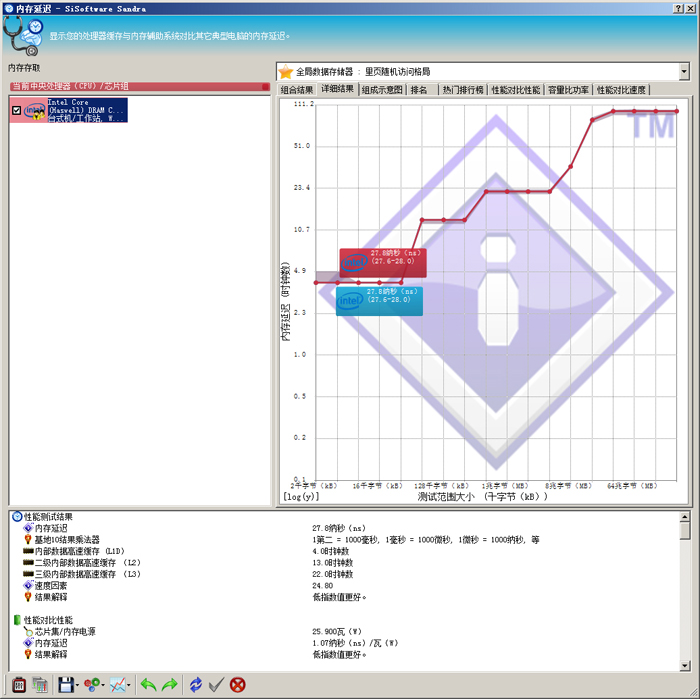Click the star icon in the combo box

pyautogui.click(x=286, y=72)
